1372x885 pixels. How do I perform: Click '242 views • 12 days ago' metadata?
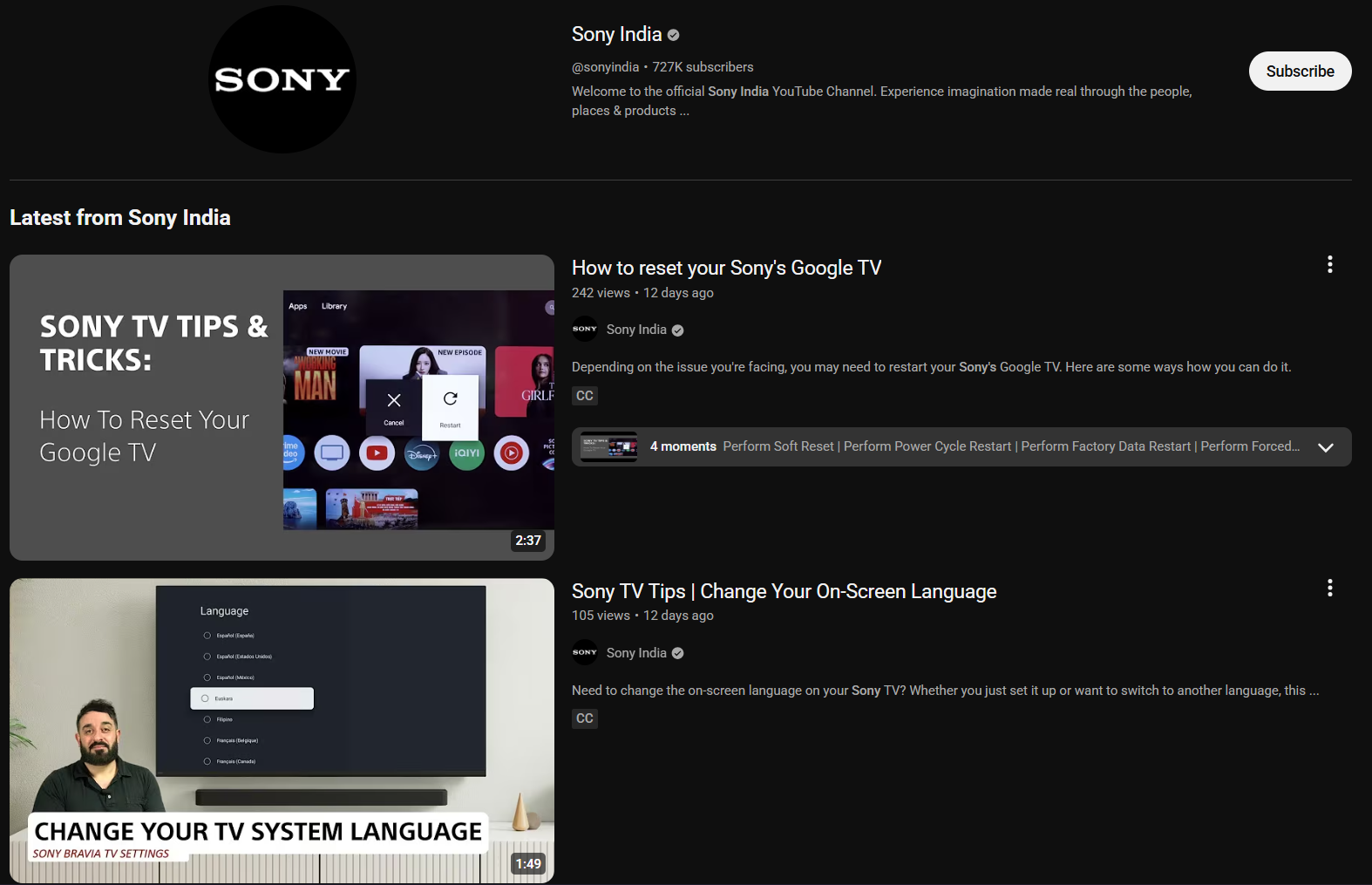coord(642,293)
